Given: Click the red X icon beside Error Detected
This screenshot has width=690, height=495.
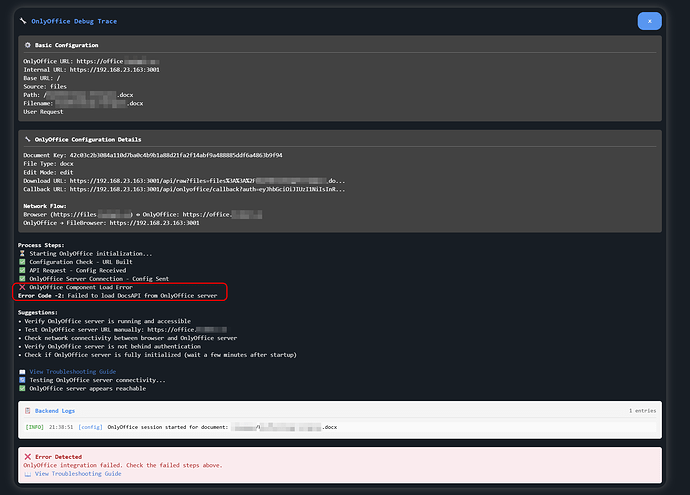Looking at the screenshot, I should tap(27, 457).
